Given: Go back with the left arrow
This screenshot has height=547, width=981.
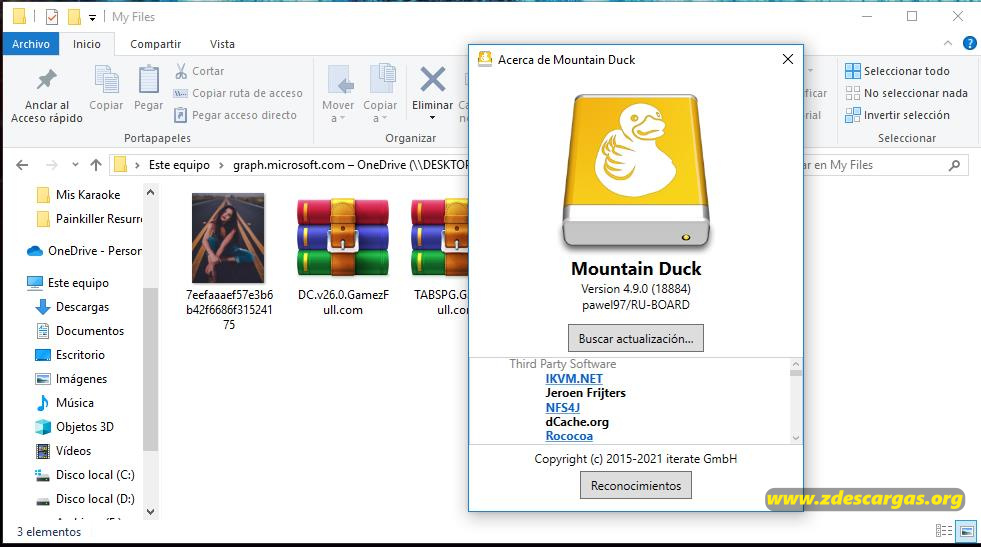Looking at the screenshot, I should (22, 165).
